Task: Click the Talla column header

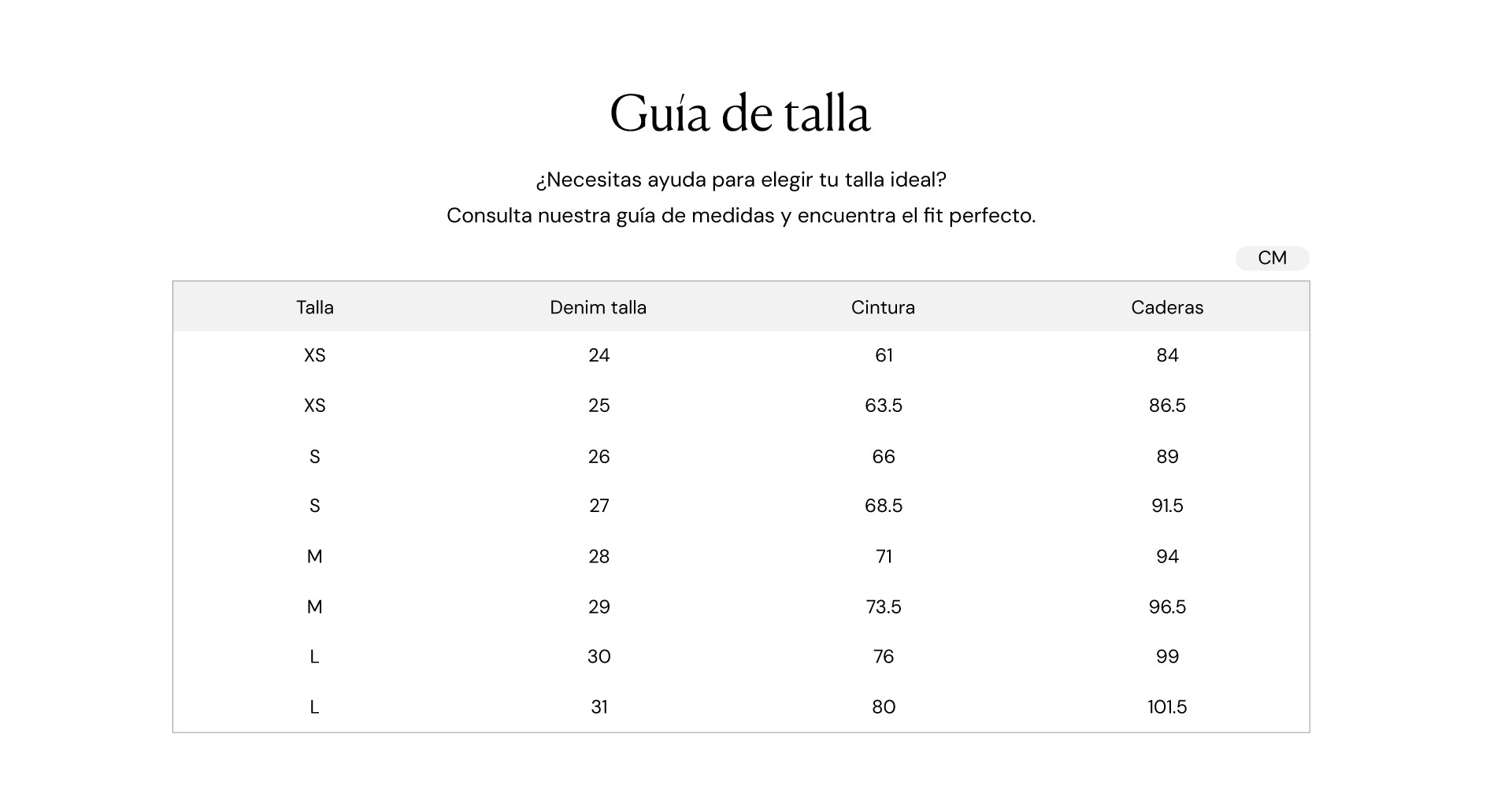Action: pos(315,307)
